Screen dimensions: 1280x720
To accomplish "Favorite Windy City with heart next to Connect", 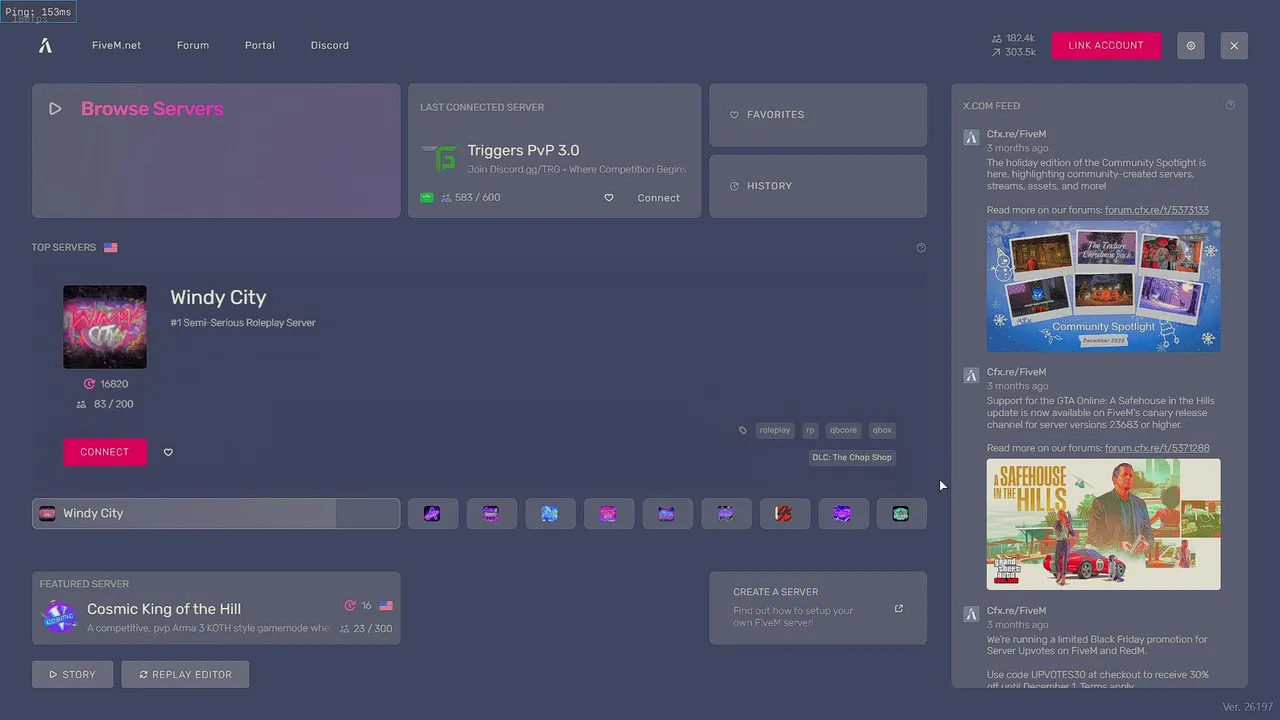I will (x=168, y=453).
